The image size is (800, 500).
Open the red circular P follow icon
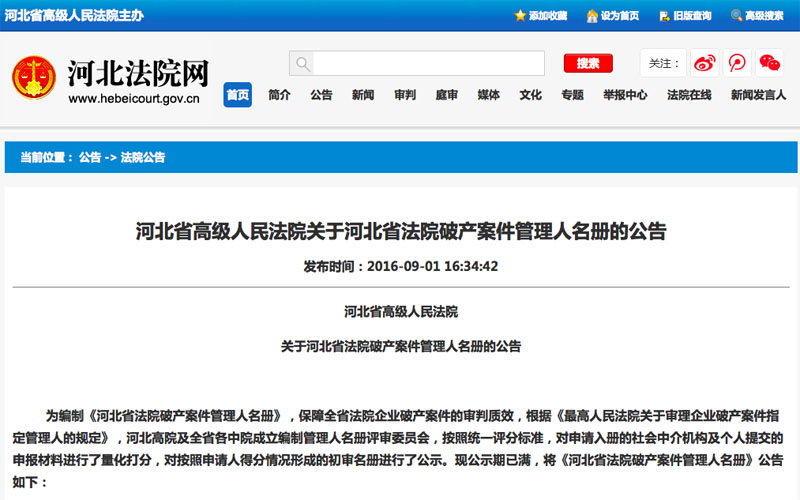click(737, 63)
